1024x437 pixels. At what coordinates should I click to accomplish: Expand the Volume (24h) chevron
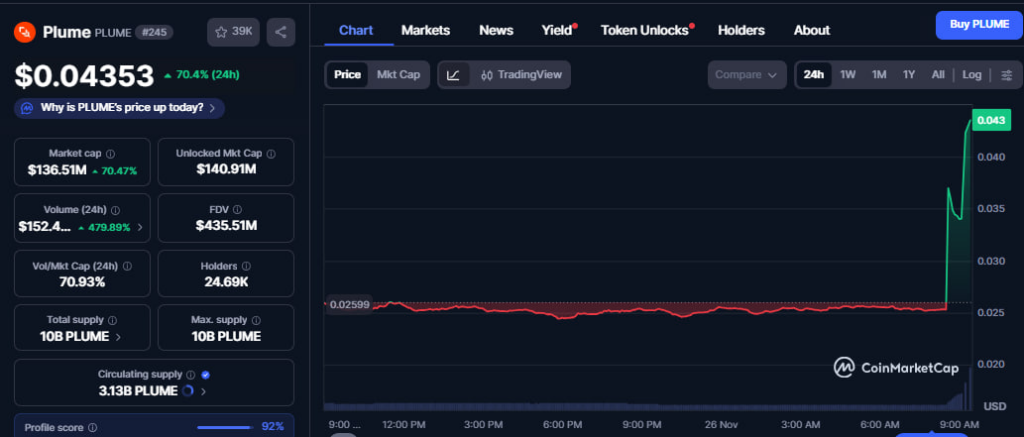139,228
